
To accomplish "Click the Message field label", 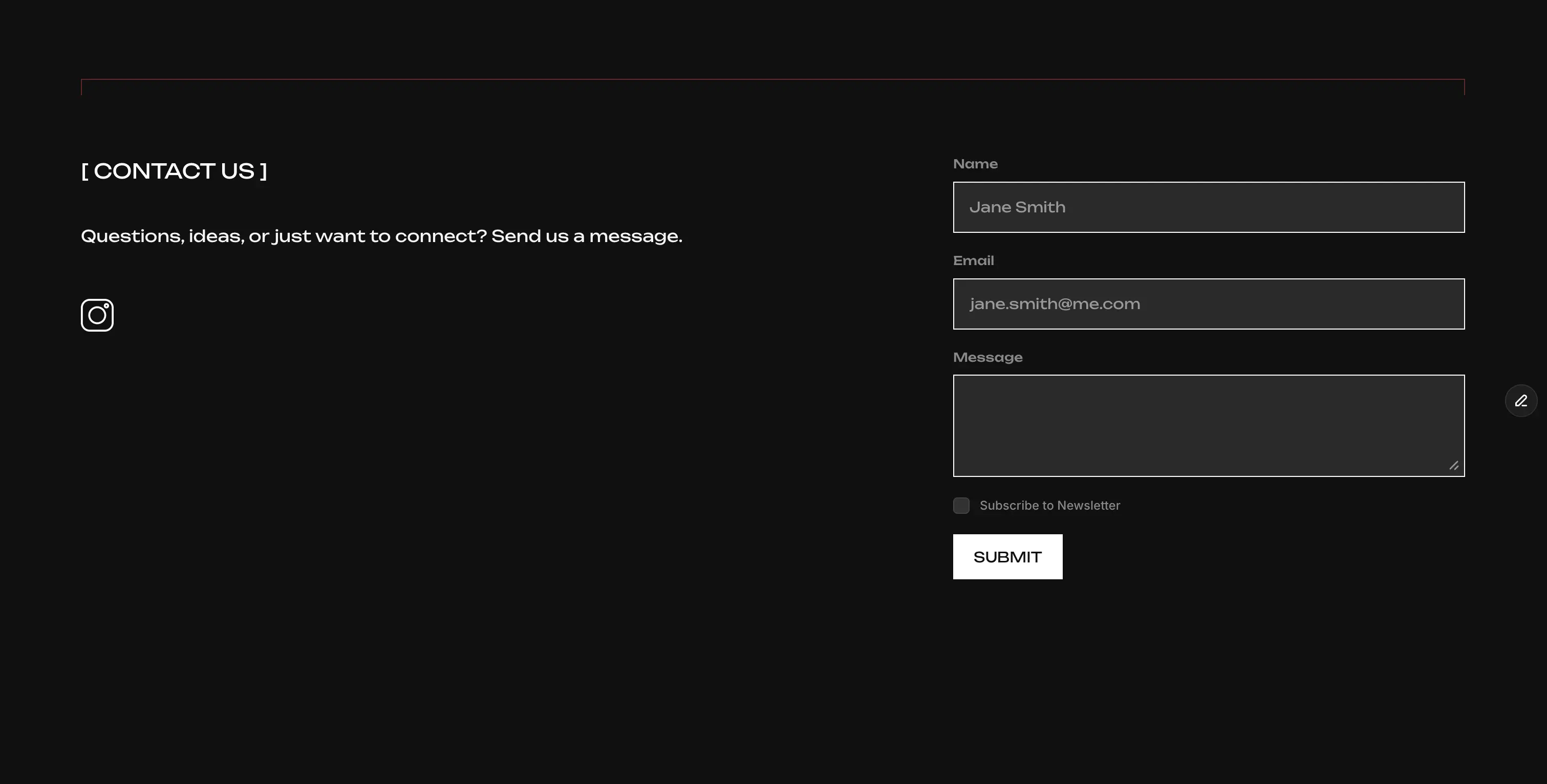I will click(x=987, y=357).
